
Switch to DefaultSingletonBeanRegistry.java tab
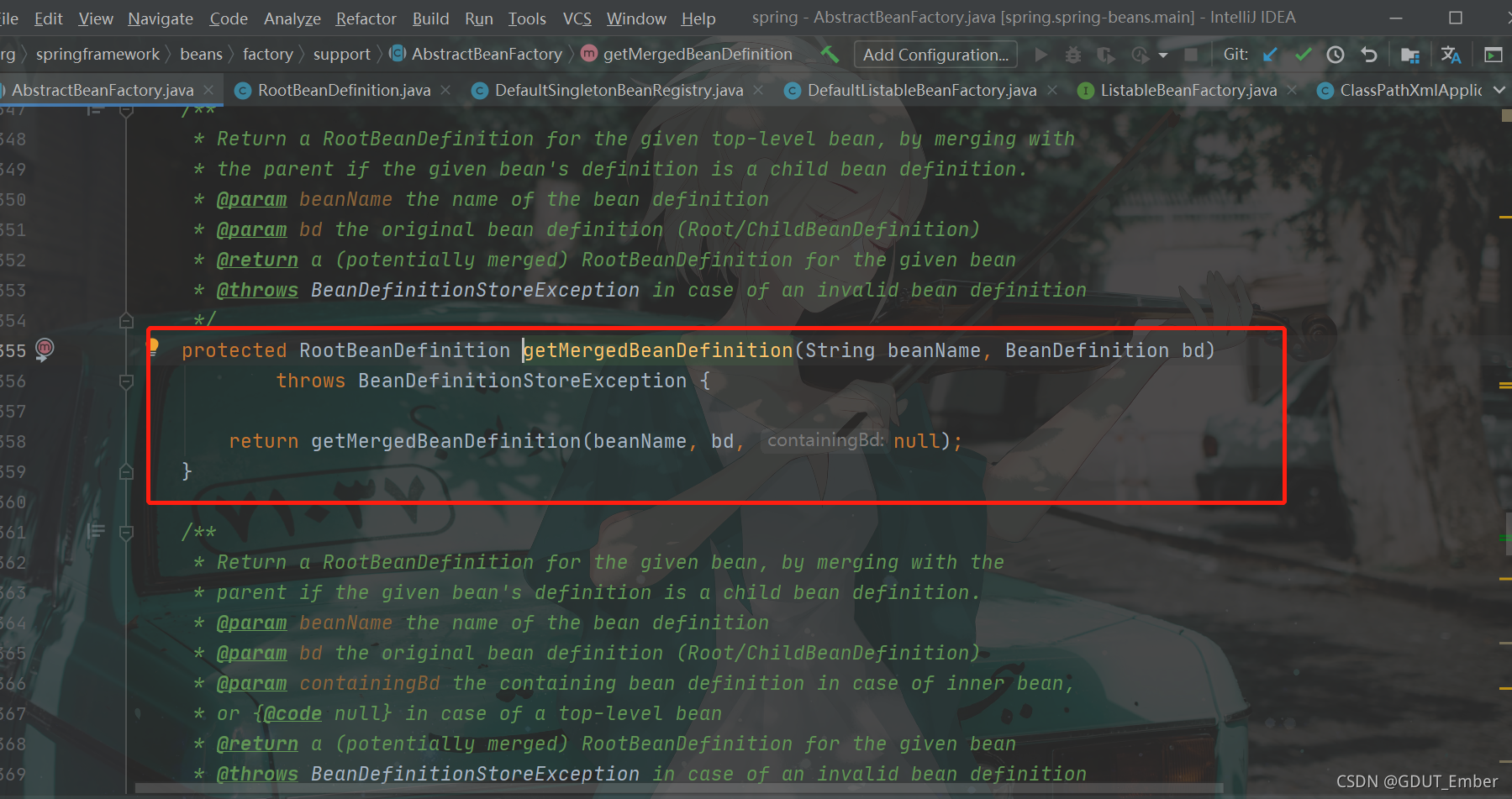[619, 90]
